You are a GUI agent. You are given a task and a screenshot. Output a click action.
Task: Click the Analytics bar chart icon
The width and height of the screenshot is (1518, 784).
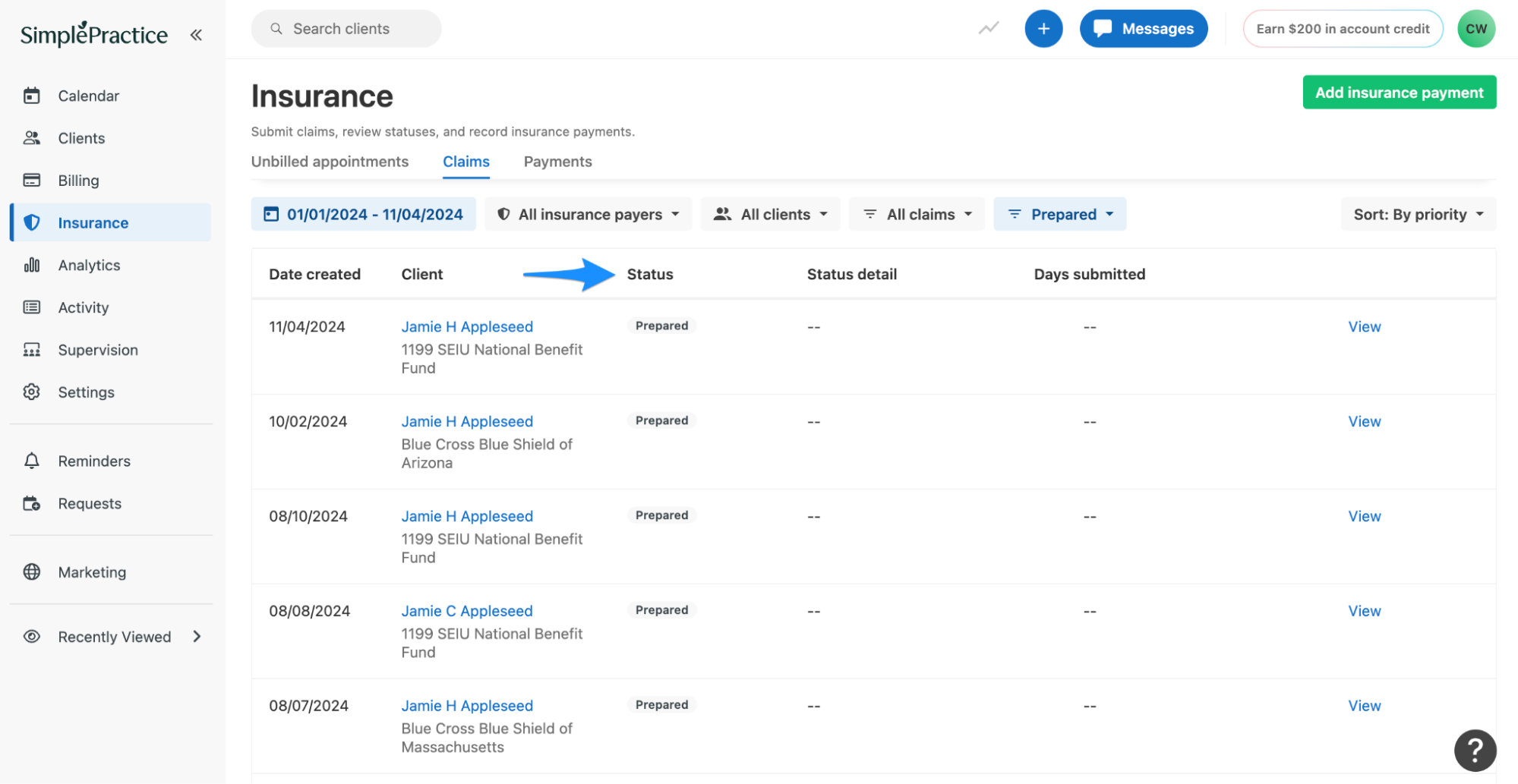point(31,265)
